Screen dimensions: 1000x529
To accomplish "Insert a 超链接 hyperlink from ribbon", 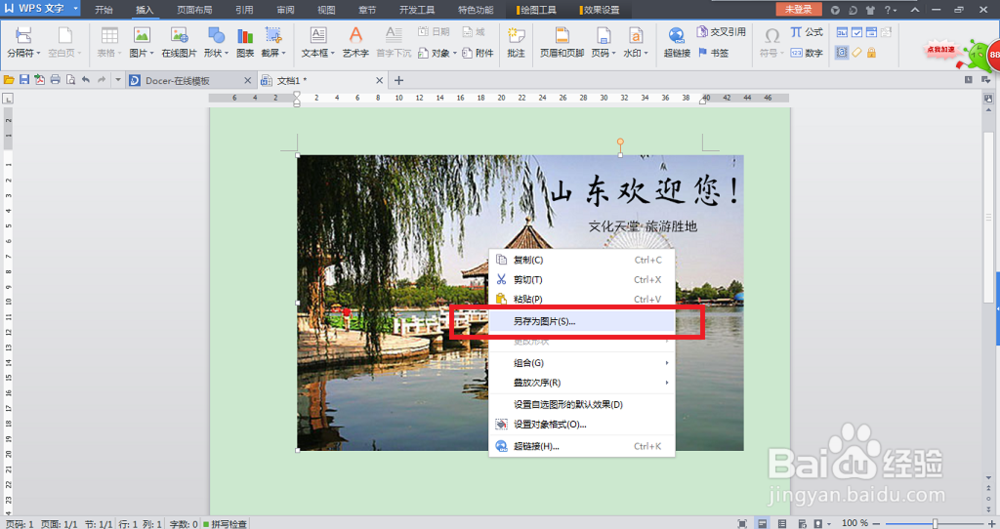I will [x=677, y=42].
